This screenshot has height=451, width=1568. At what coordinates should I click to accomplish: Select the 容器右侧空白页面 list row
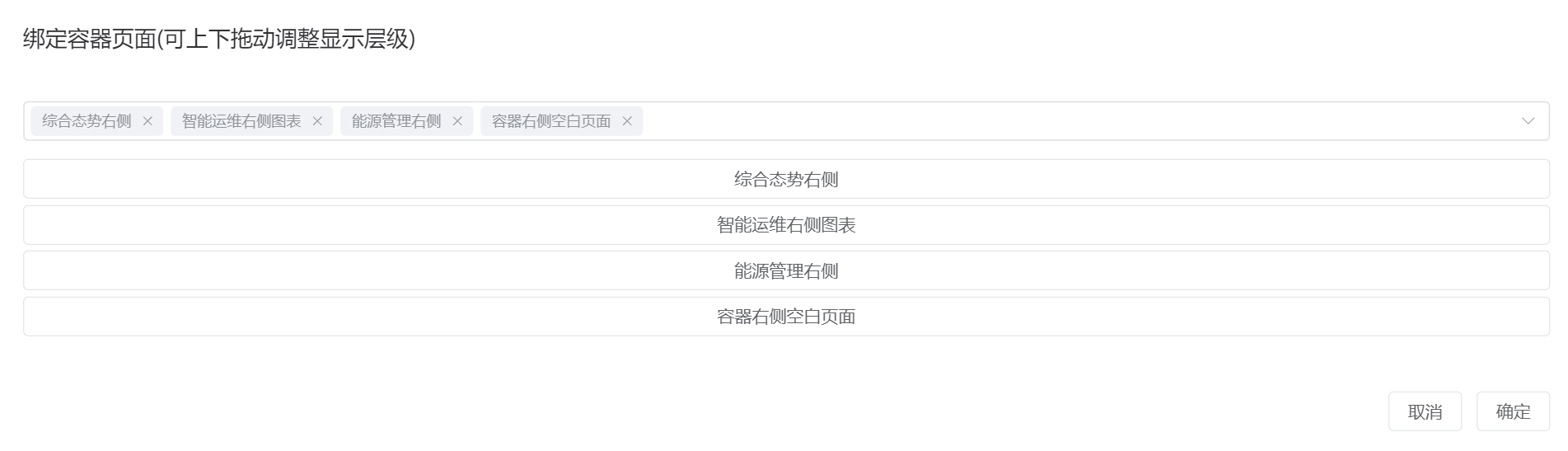tap(786, 317)
